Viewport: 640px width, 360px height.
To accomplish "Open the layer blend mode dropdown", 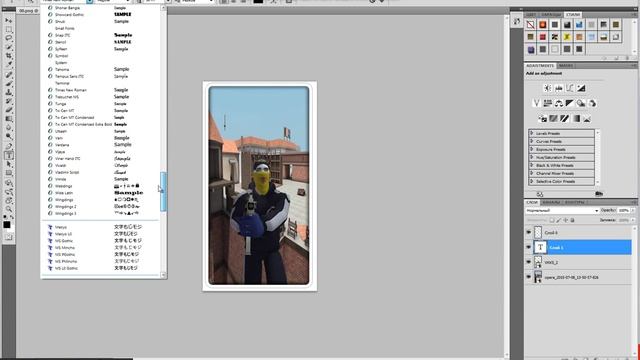I will pos(562,211).
